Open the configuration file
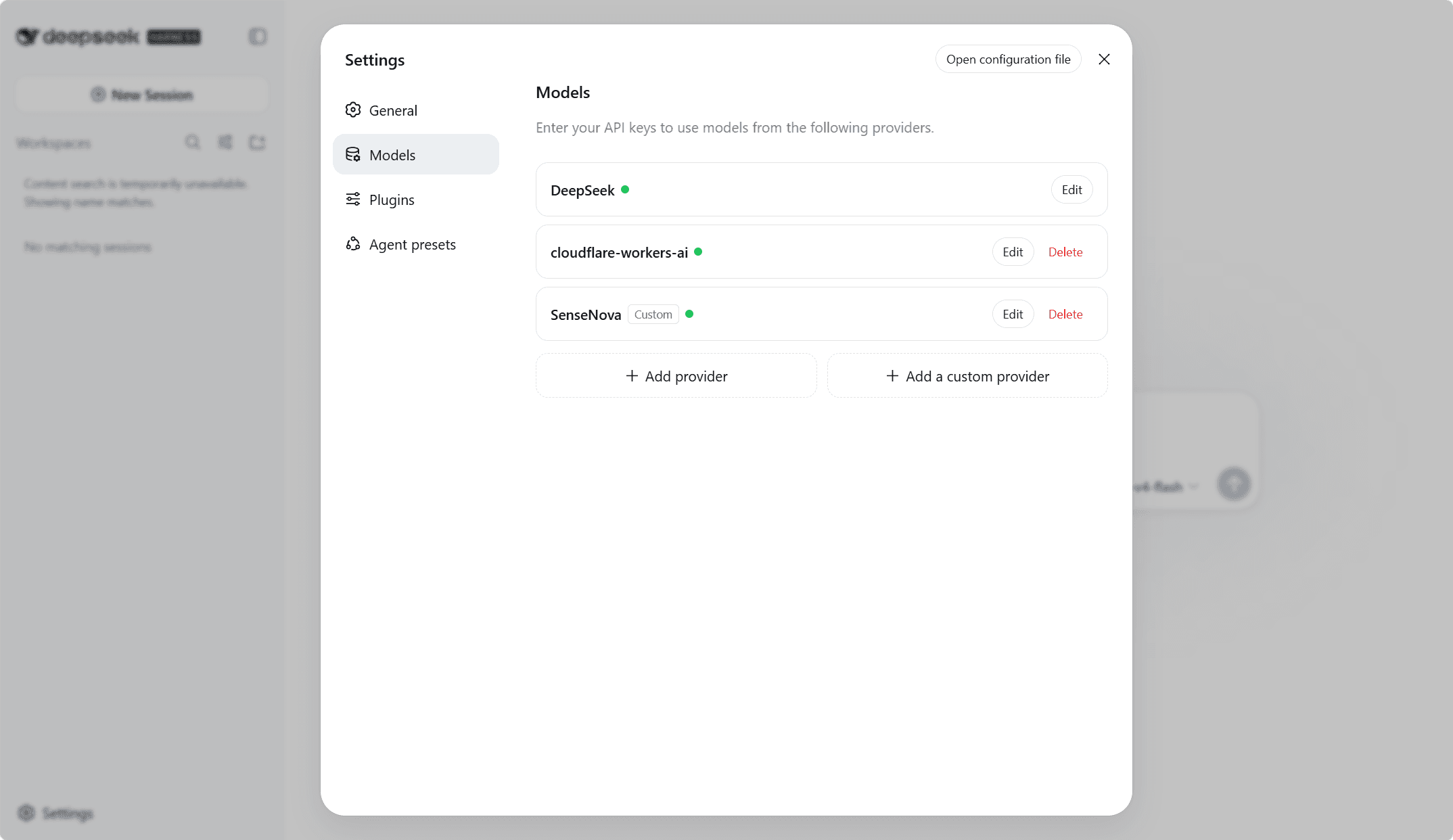The height and width of the screenshot is (840, 1453). pyautogui.click(x=1008, y=60)
